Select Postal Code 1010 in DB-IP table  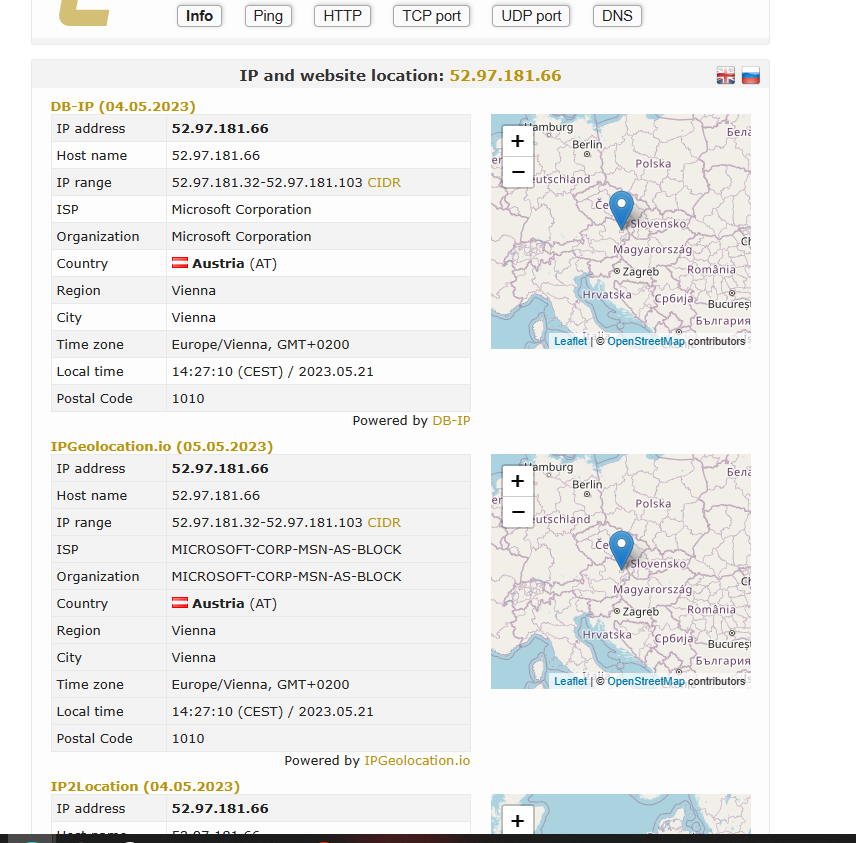pos(188,399)
